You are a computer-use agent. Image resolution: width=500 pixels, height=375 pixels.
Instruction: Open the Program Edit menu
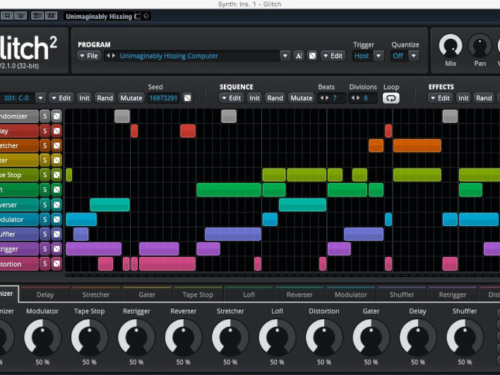(333, 56)
